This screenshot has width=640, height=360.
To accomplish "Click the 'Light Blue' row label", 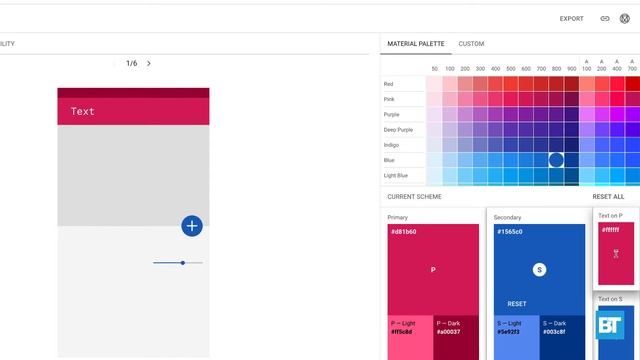I will tap(396, 176).
